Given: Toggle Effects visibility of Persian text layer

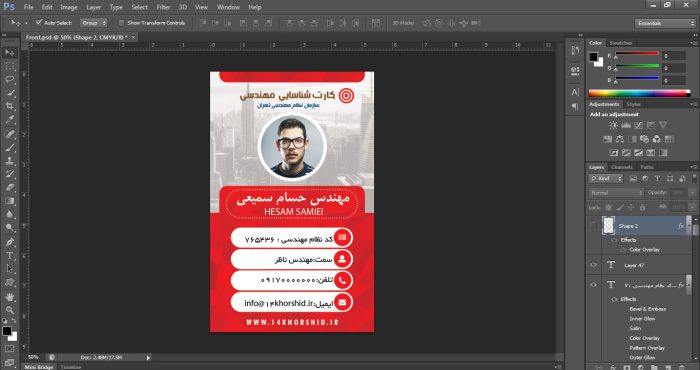Looking at the screenshot, I should tap(614, 299).
